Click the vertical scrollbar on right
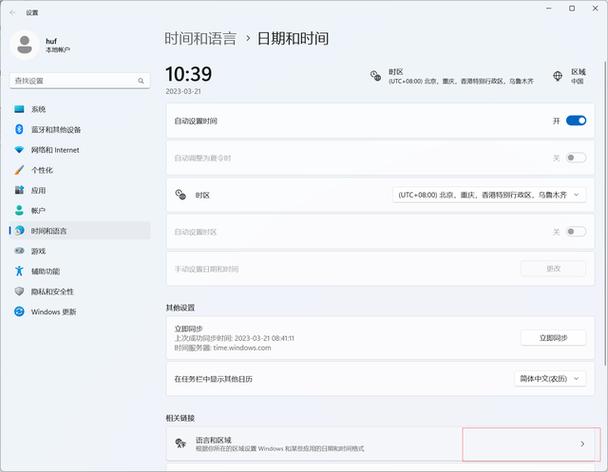Viewport: 608px width, 472px height. [604, 213]
